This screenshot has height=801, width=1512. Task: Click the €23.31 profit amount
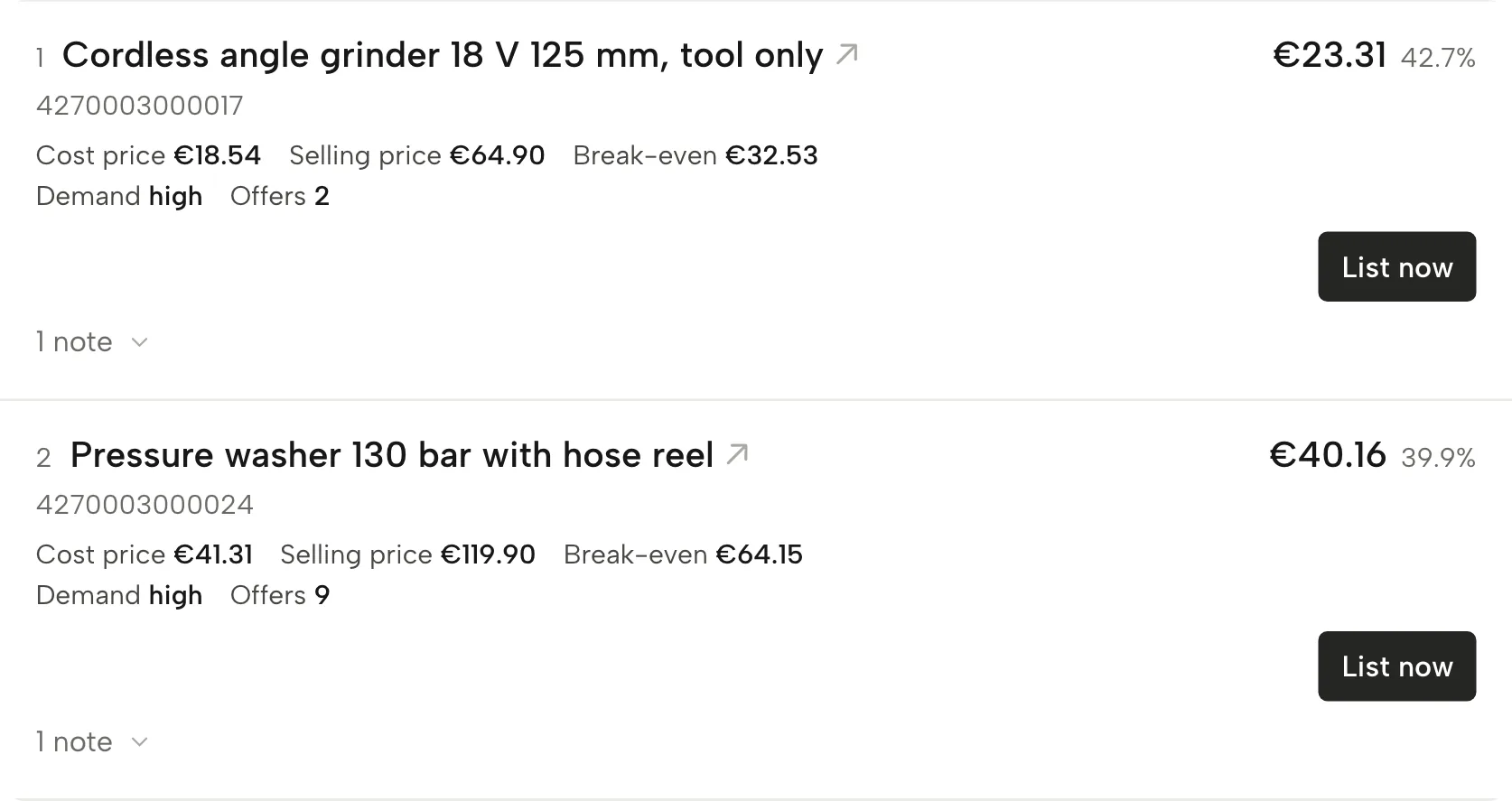1330,55
